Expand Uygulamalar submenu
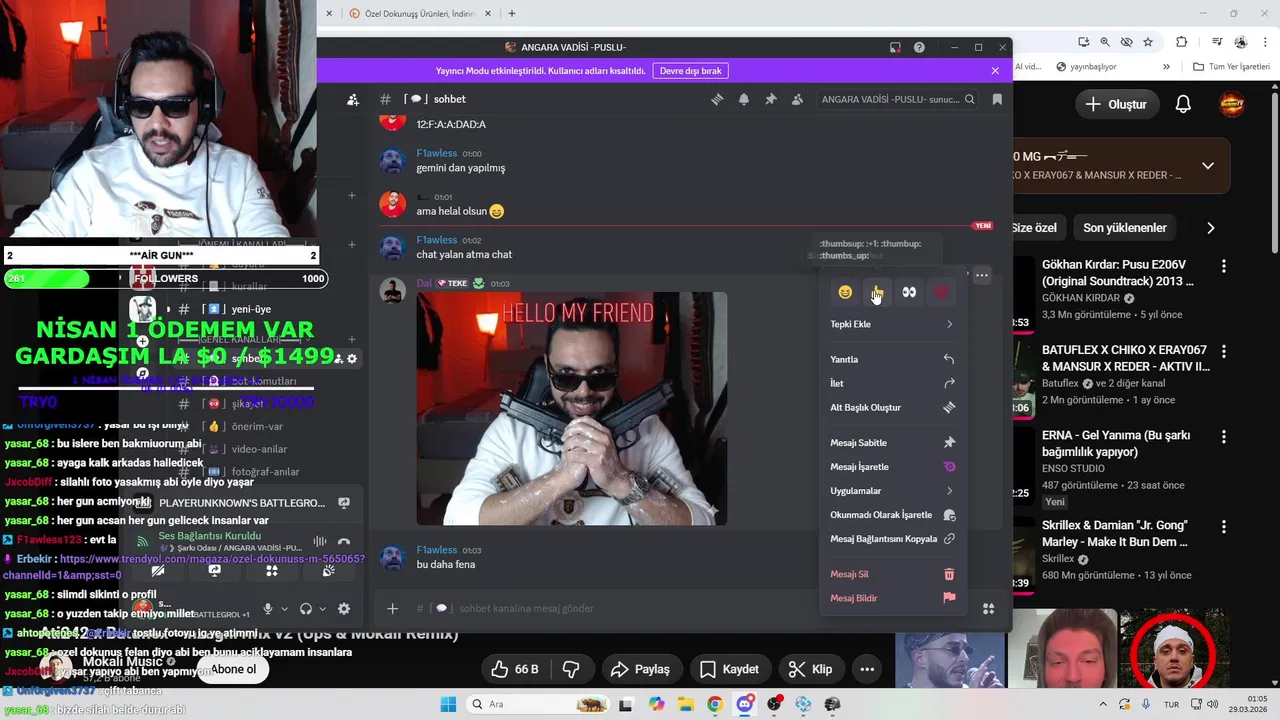Image resolution: width=1280 pixels, height=720 pixels. tap(892, 491)
